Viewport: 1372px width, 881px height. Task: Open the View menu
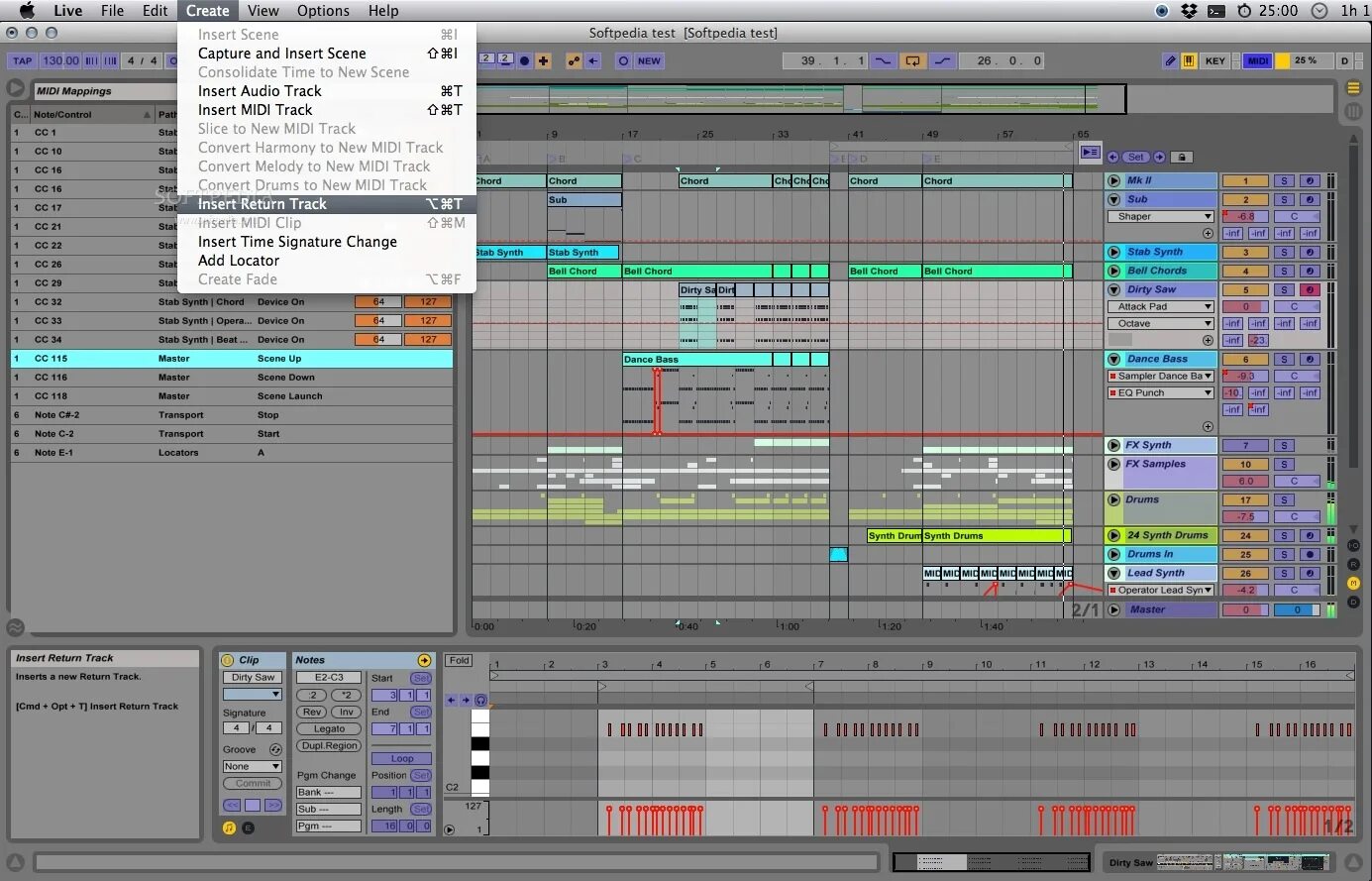[263, 11]
